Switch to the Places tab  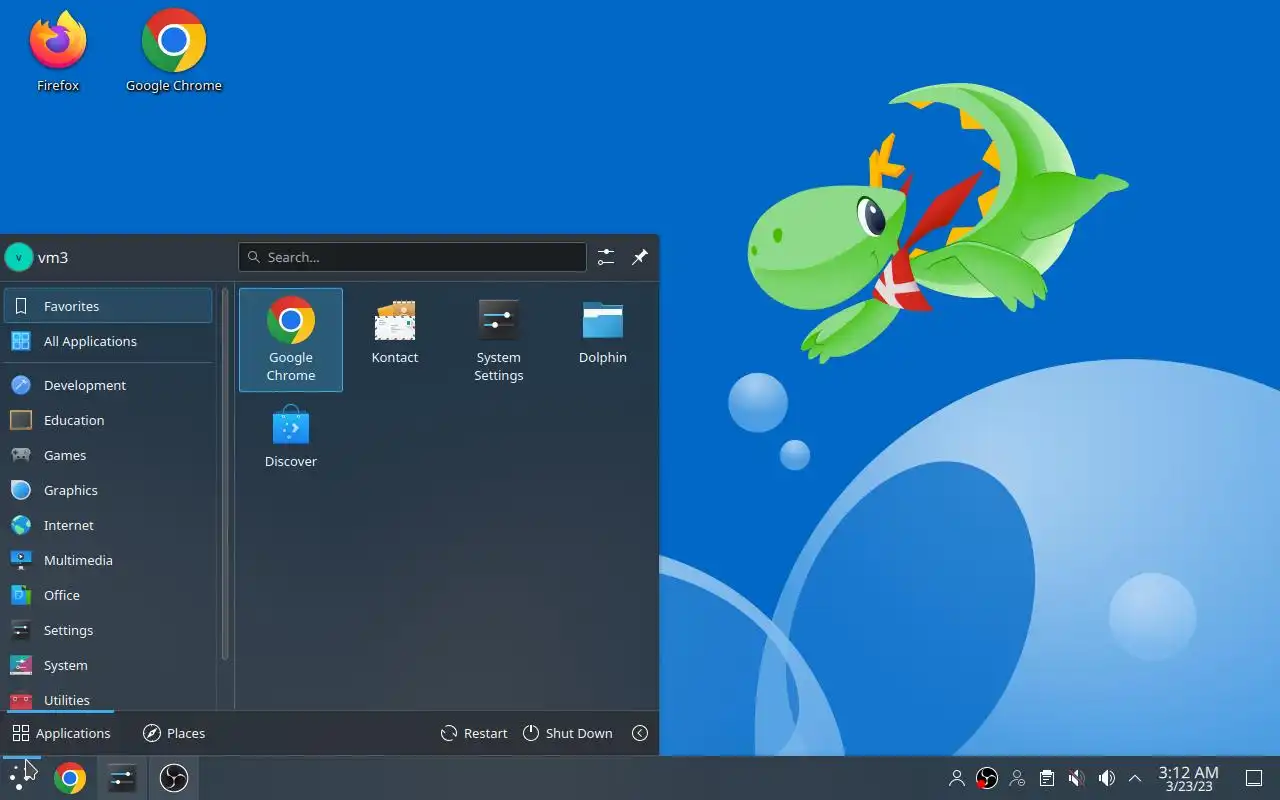click(174, 733)
